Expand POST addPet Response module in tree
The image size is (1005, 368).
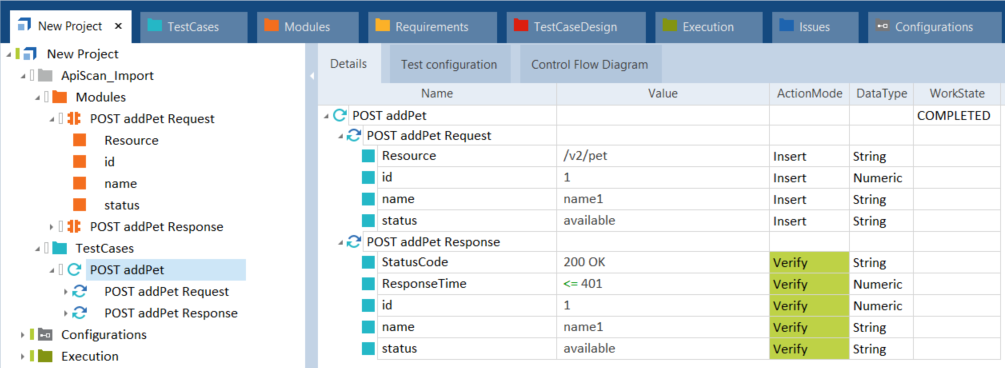52,227
